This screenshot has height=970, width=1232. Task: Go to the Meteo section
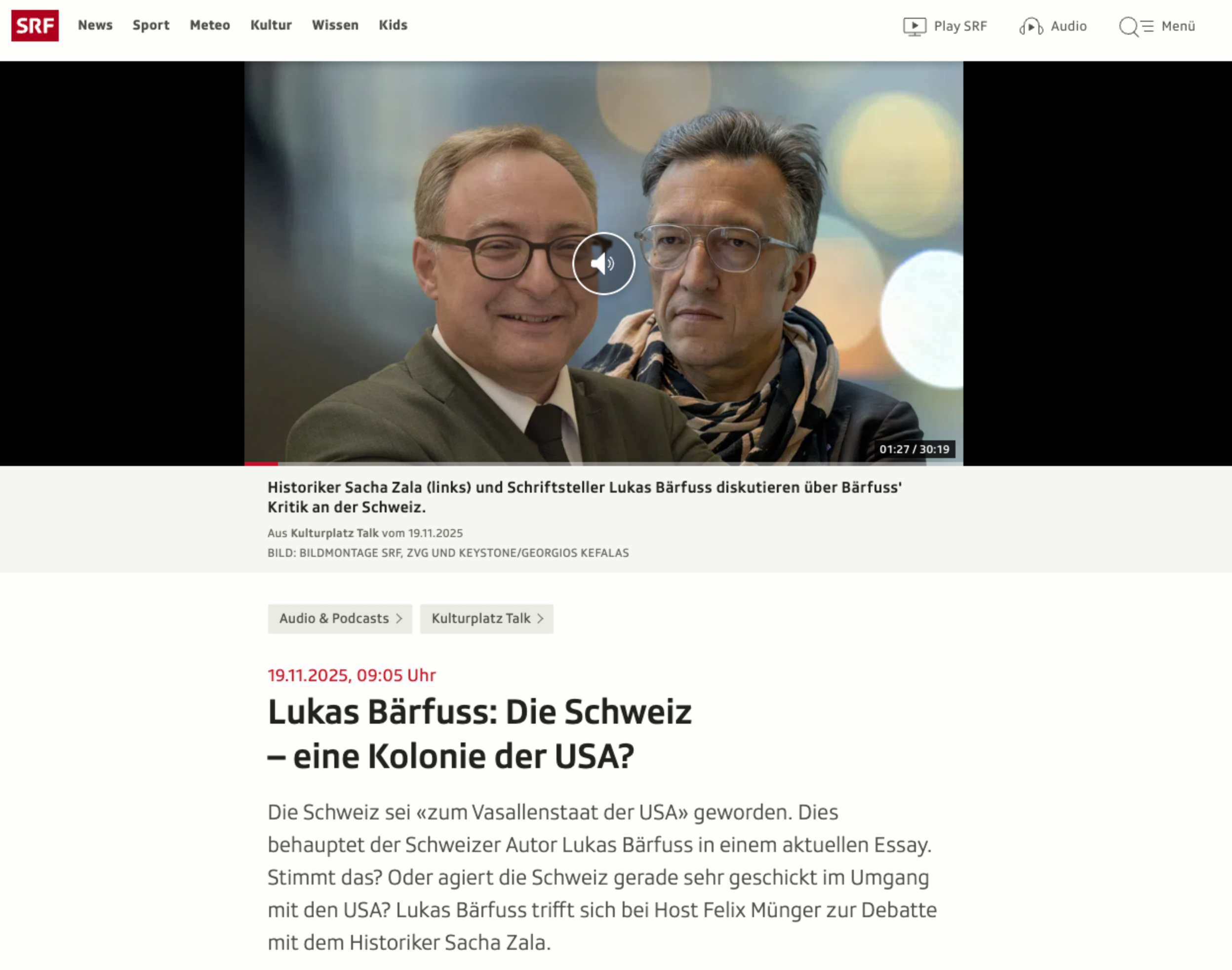[209, 25]
